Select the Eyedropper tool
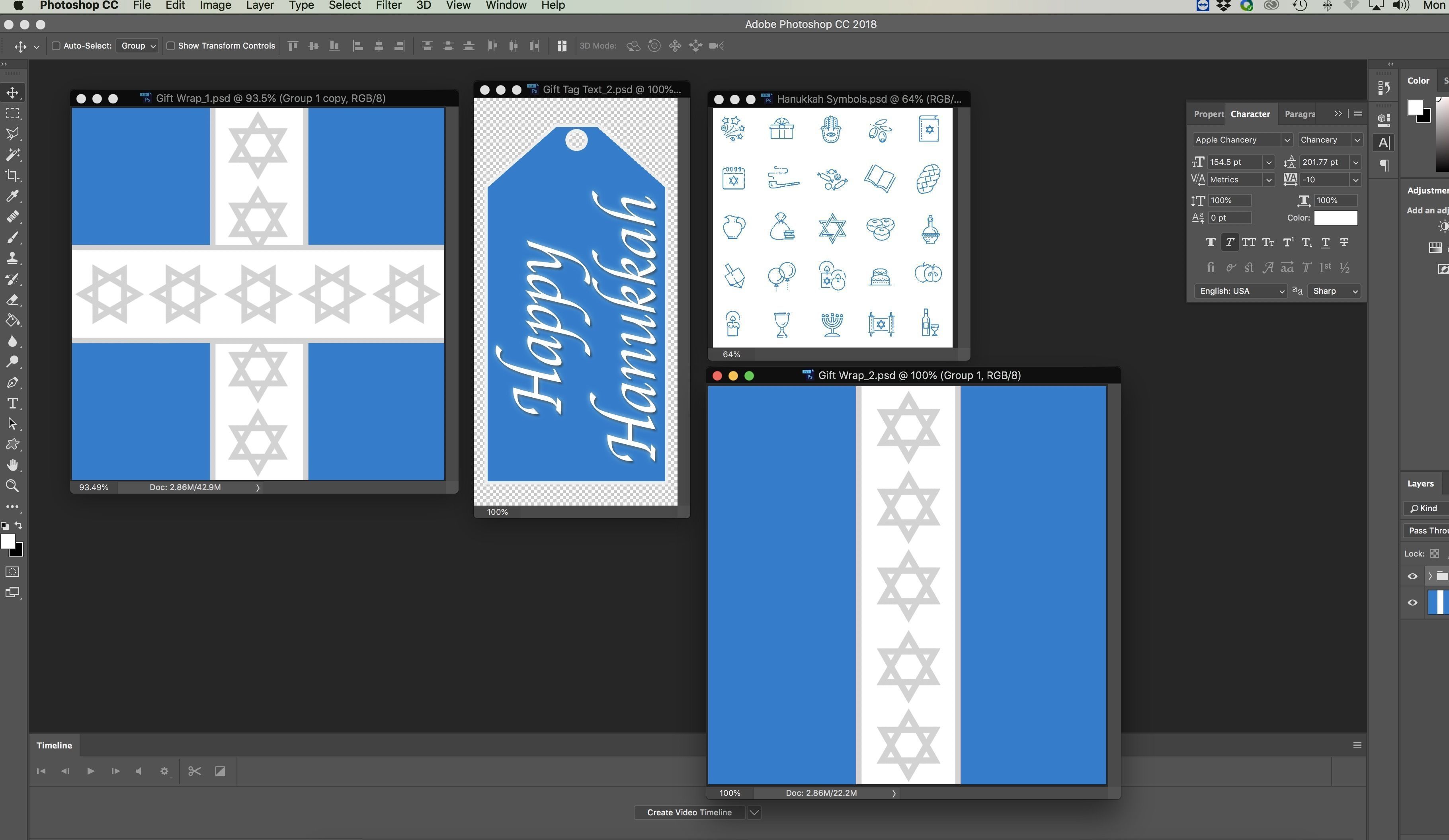 point(12,196)
